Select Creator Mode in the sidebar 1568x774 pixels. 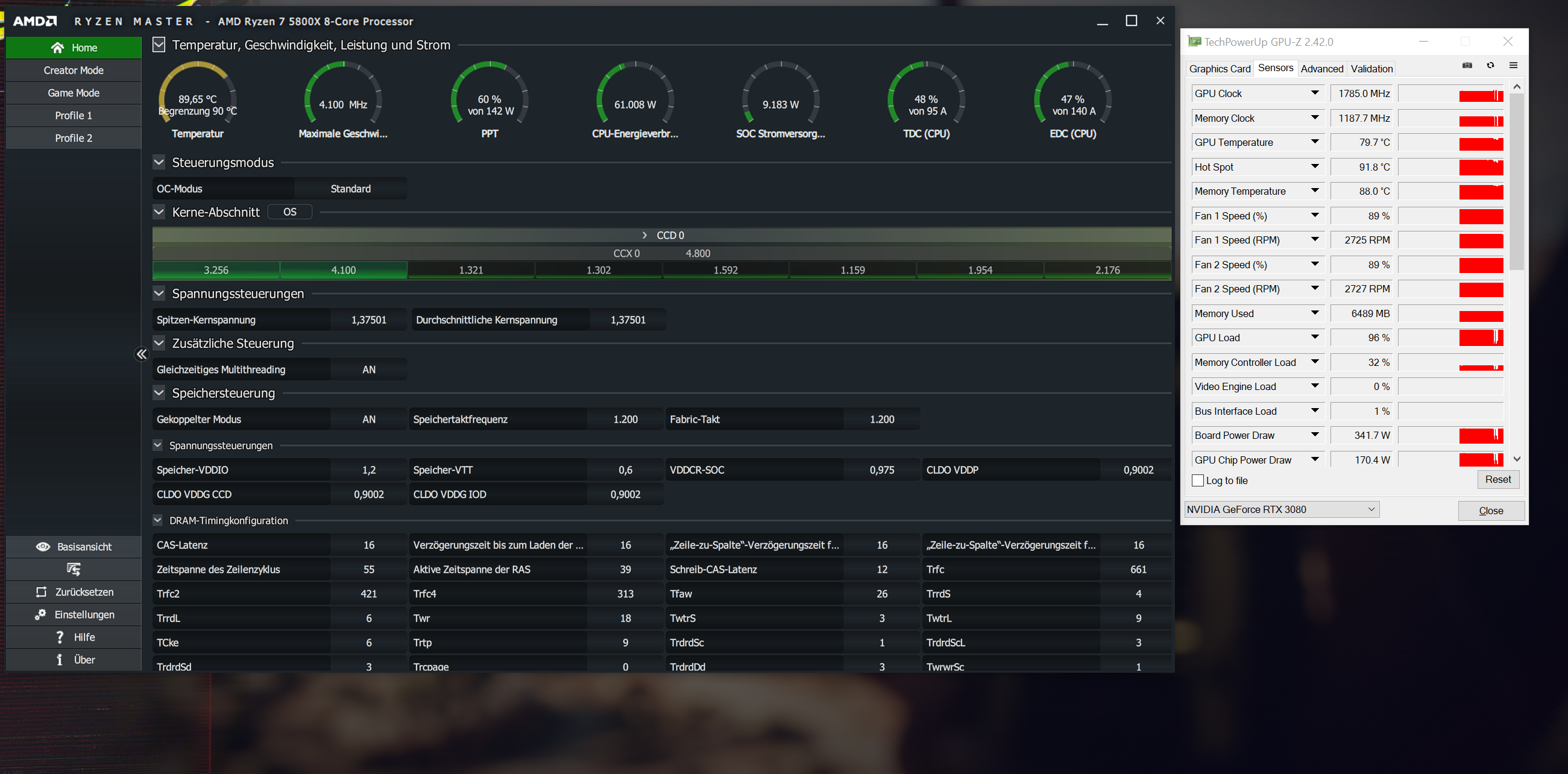[x=74, y=70]
